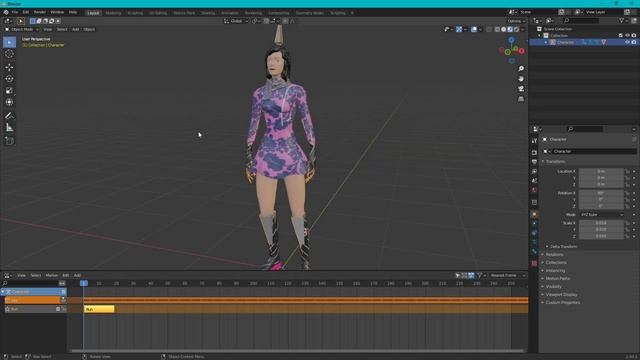The image size is (640, 360).
Task: Select the Move tool
Action: tap(9, 67)
